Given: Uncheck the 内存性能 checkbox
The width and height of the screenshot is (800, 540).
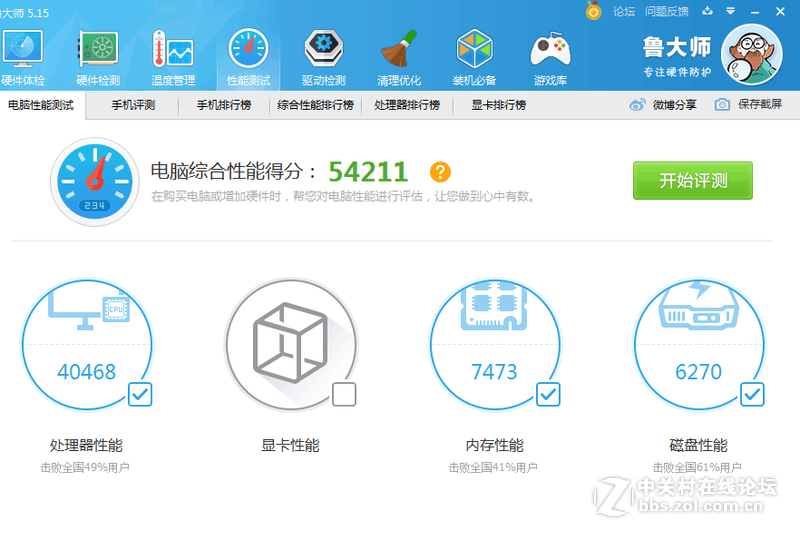Looking at the screenshot, I should tap(548, 394).
